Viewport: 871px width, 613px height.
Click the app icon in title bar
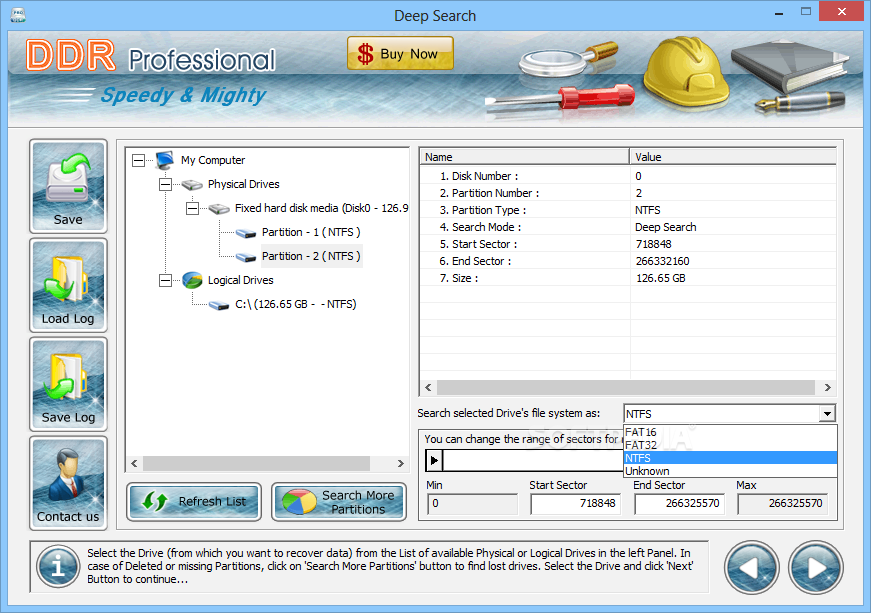(x=18, y=14)
